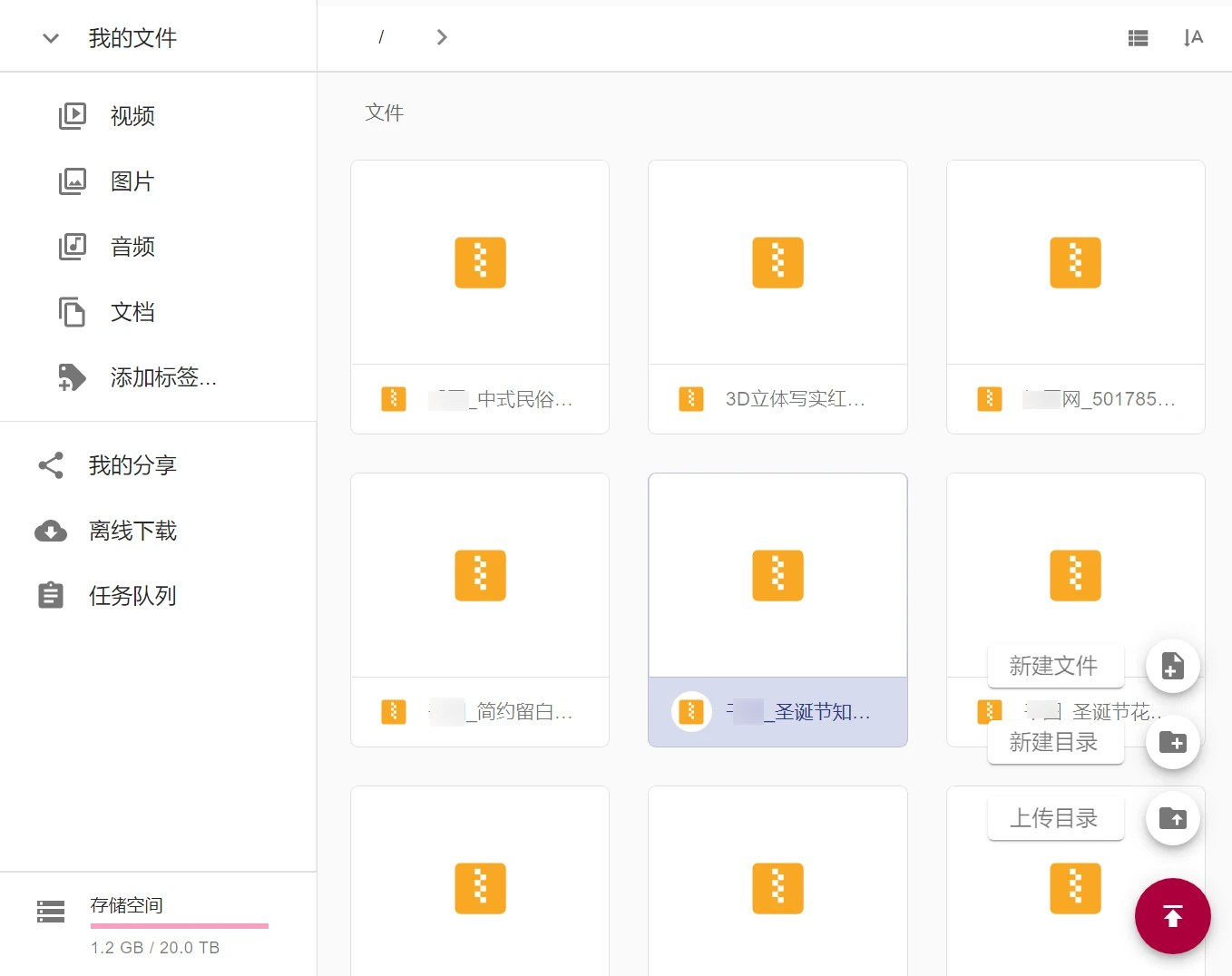Click the root path slash breadcrumb
This screenshot has height=976, width=1232.
click(x=381, y=37)
